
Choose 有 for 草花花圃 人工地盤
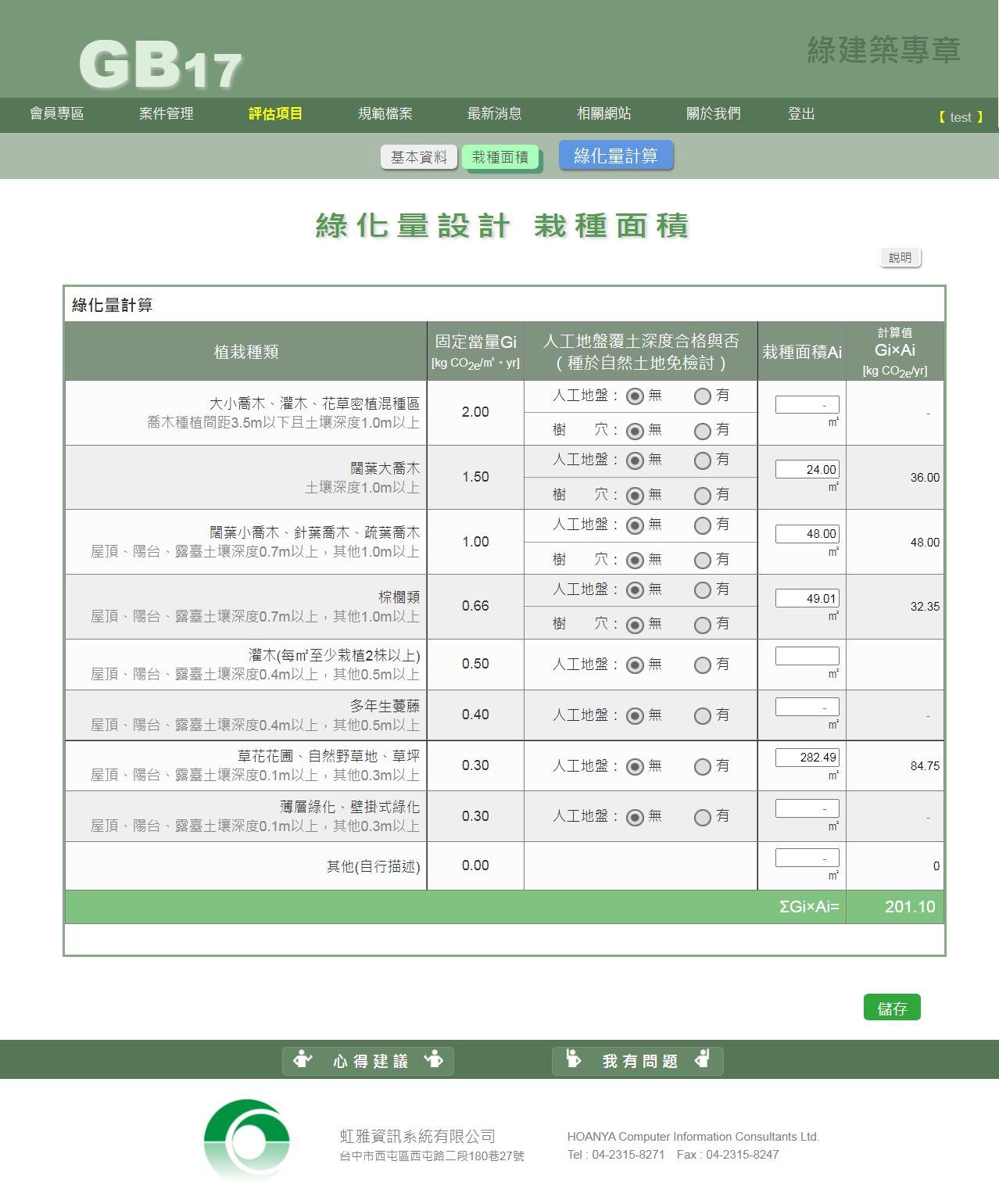(703, 767)
